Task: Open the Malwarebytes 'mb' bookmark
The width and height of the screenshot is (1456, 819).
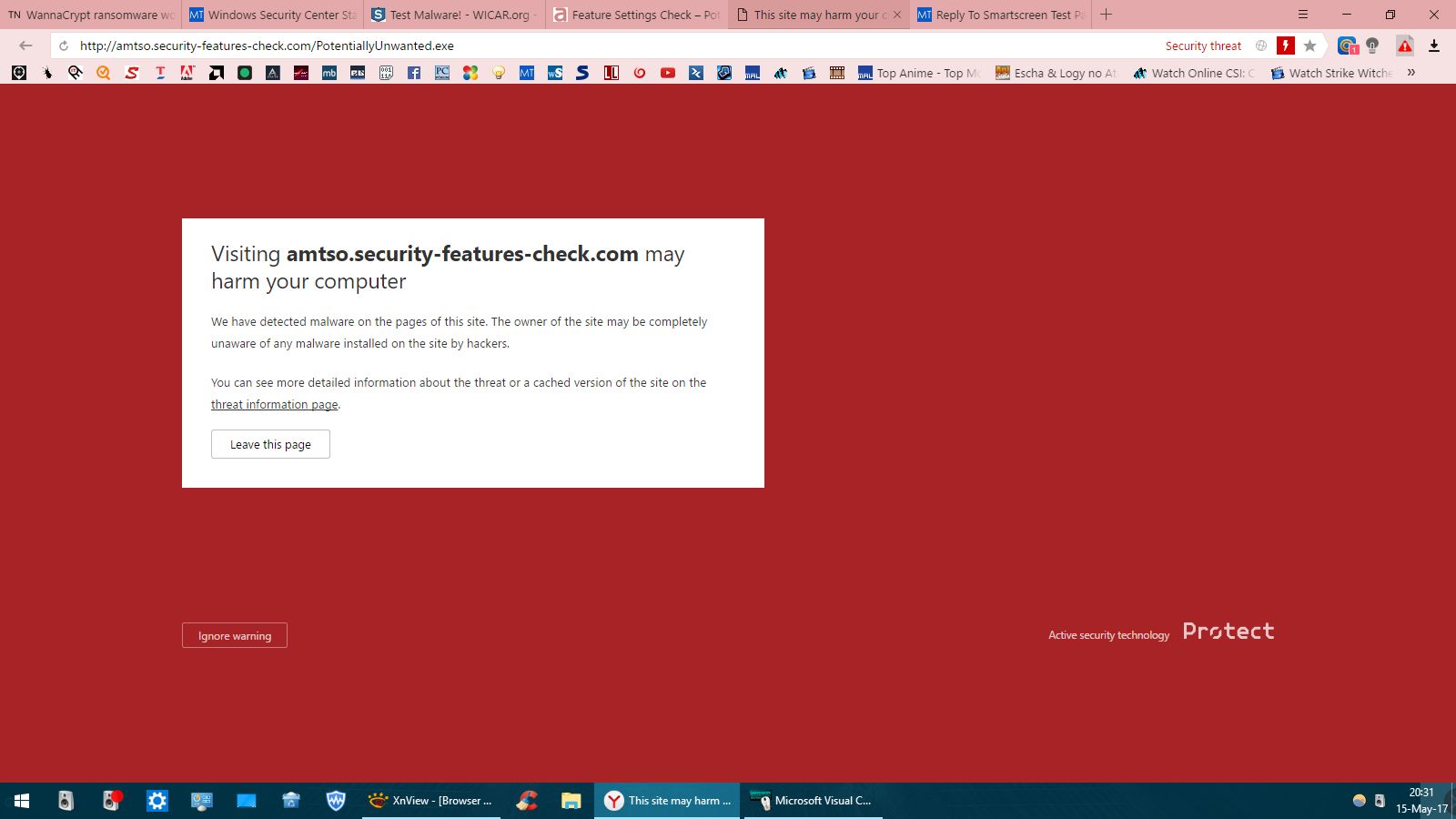Action: (x=329, y=73)
